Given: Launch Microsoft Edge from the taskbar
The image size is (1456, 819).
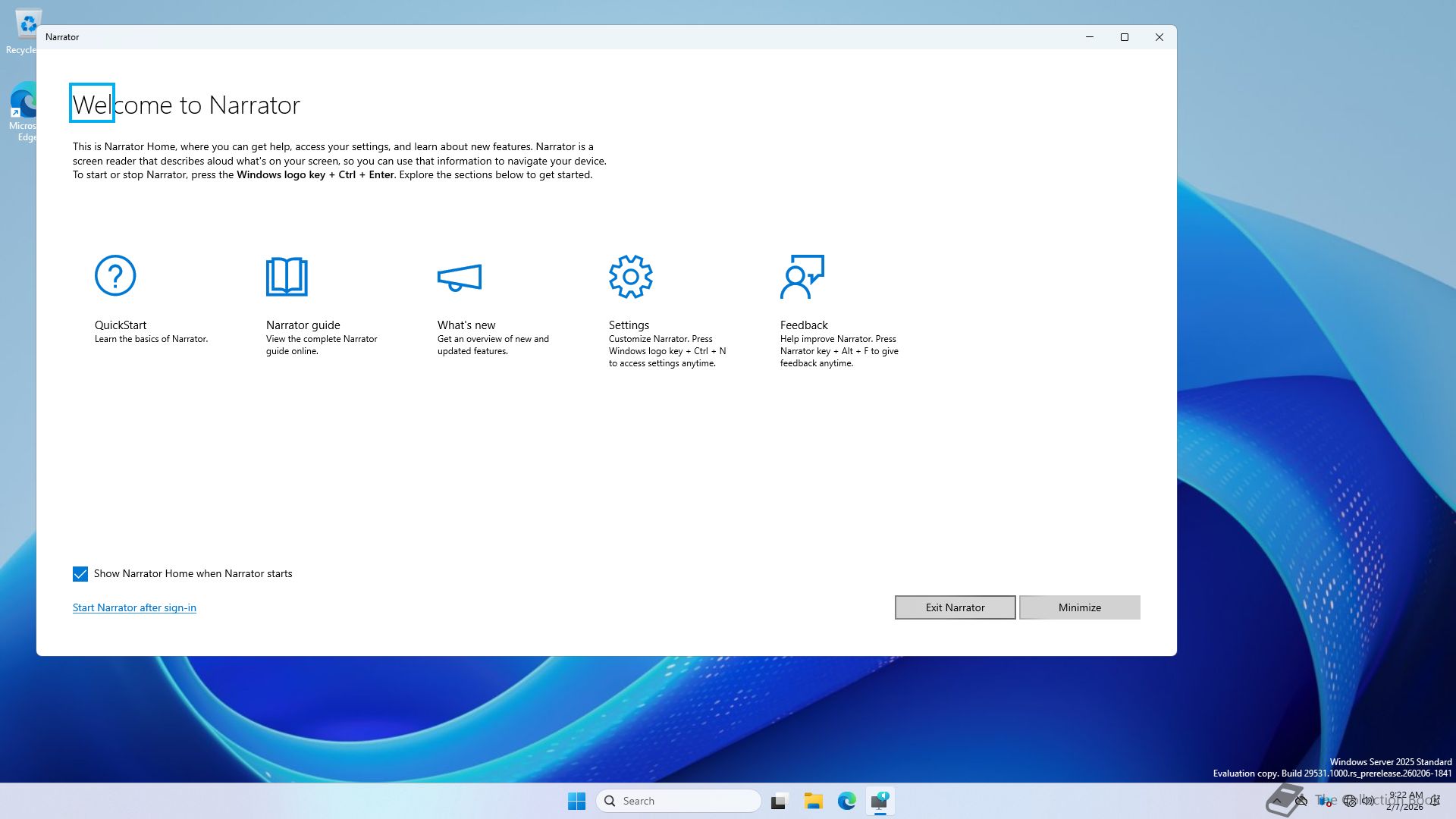Looking at the screenshot, I should pos(847,801).
